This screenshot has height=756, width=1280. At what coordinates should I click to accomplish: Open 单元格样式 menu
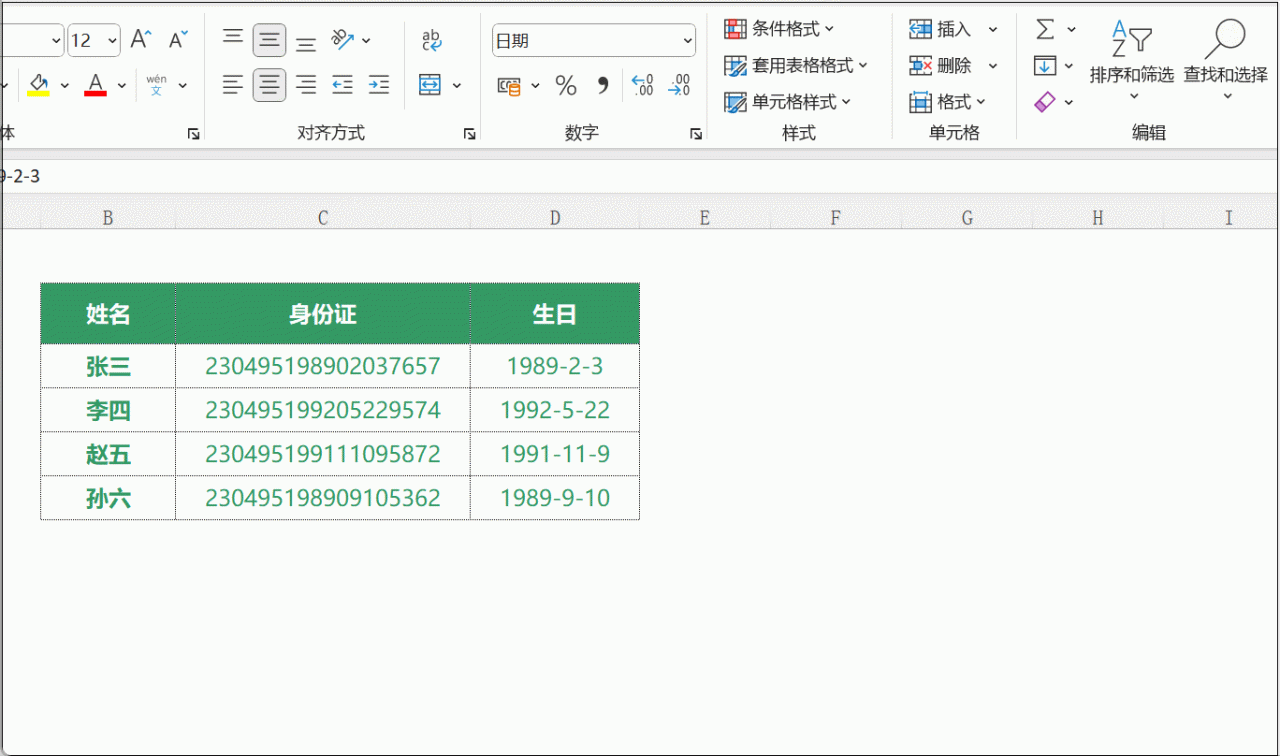click(788, 102)
